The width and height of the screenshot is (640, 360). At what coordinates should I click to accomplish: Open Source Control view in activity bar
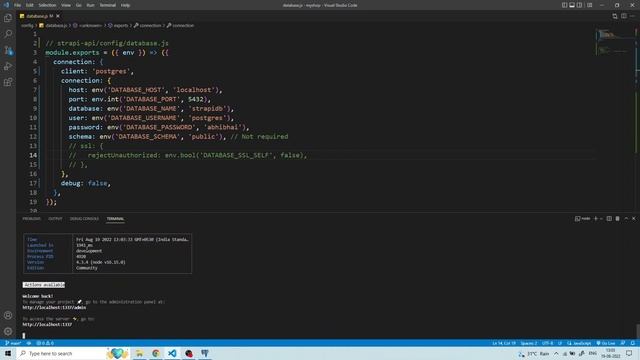pos(8,50)
